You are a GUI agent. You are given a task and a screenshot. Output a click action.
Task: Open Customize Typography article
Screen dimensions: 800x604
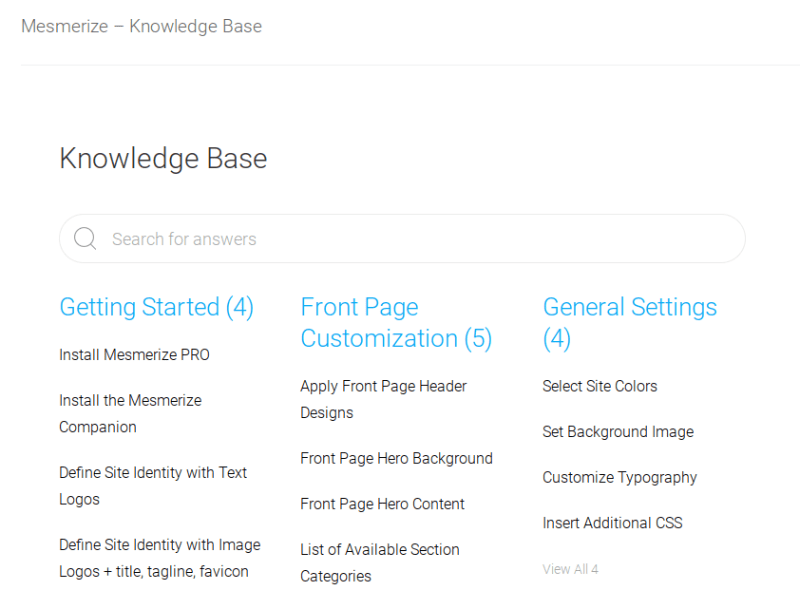(x=619, y=477)
